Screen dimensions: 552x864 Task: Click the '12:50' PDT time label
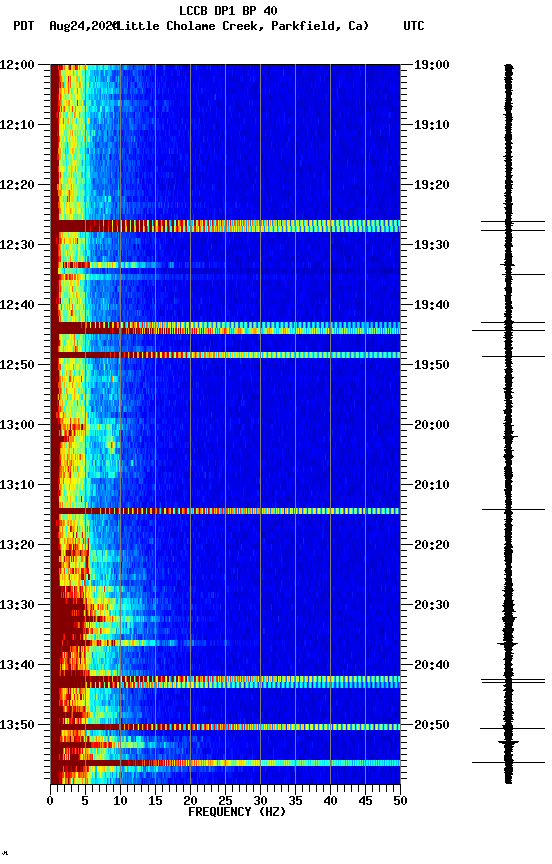[17, 365]
